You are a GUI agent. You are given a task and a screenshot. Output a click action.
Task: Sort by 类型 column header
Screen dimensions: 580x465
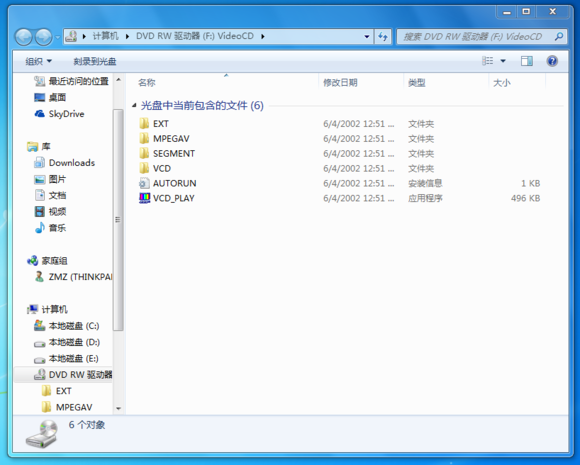click(x=417, y=82)
